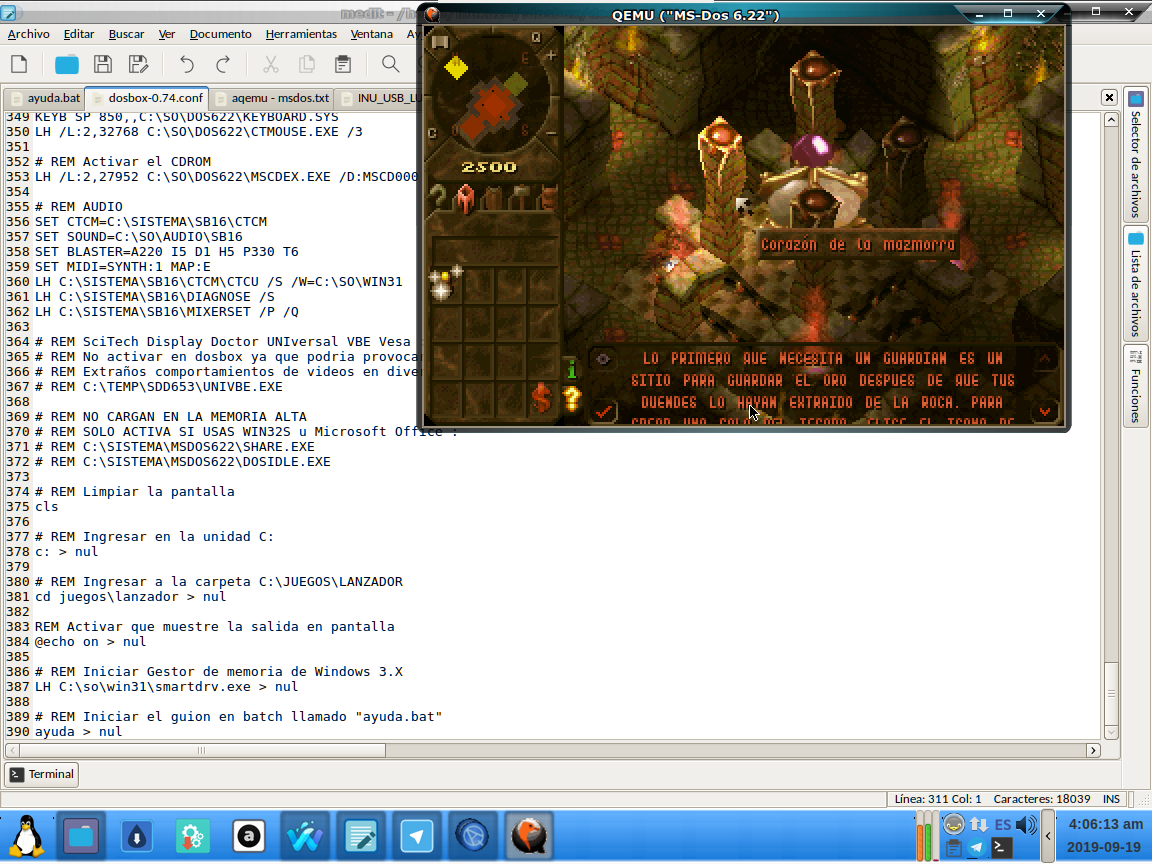
Task: Open the Buscar menu
Action: click(126, 34)
